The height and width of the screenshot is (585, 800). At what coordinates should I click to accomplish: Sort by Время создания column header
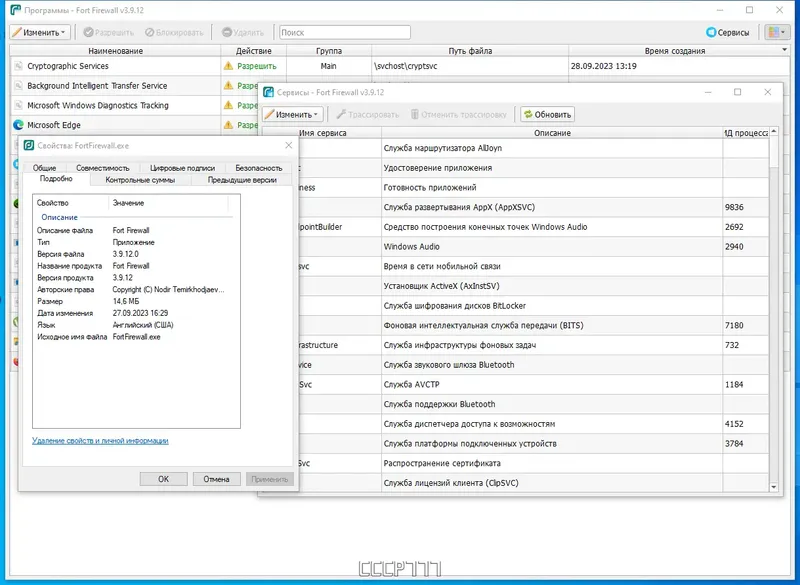point(674,50)
